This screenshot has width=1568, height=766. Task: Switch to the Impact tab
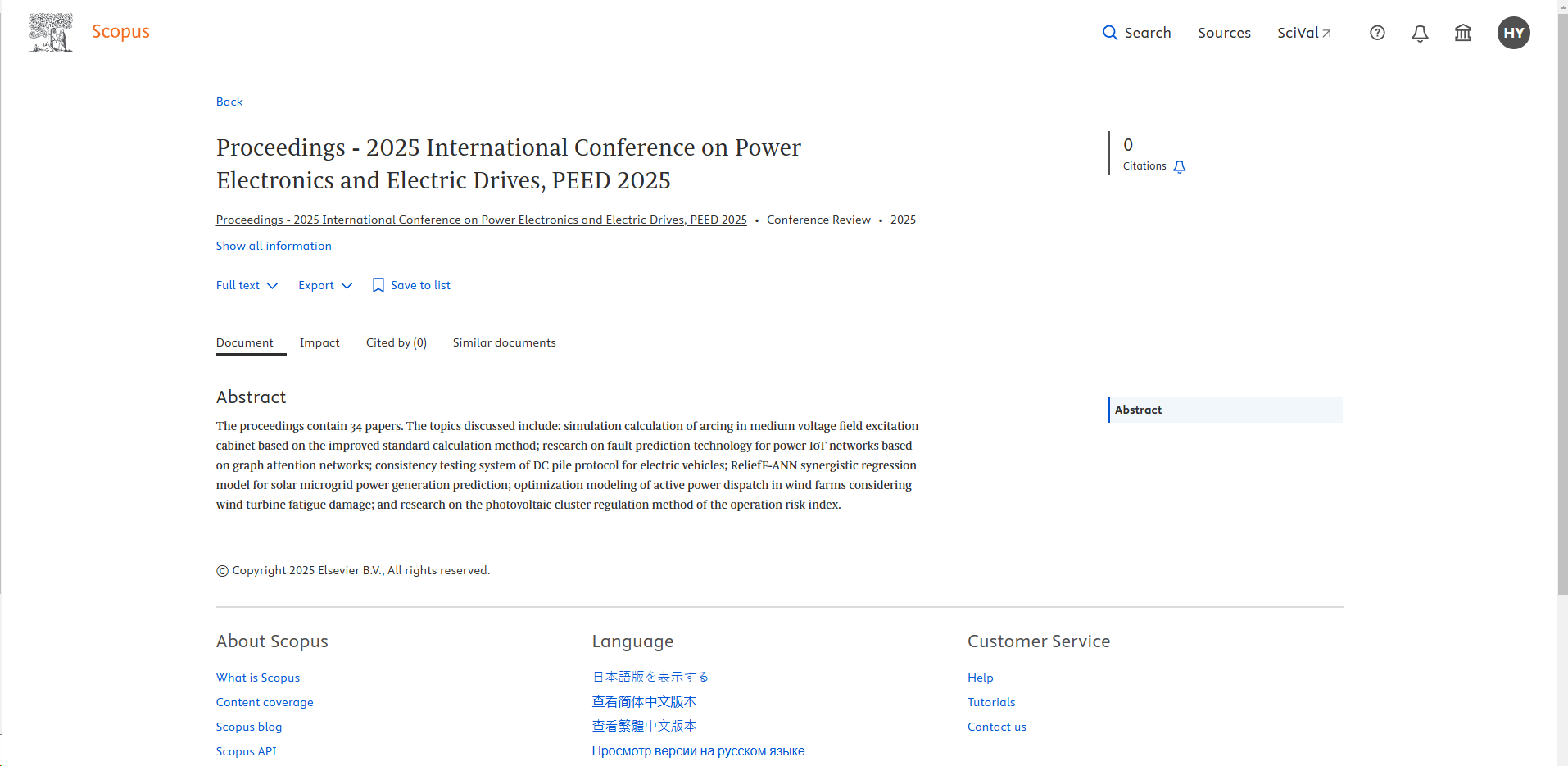pyautogui.click(x=319, y=342)
